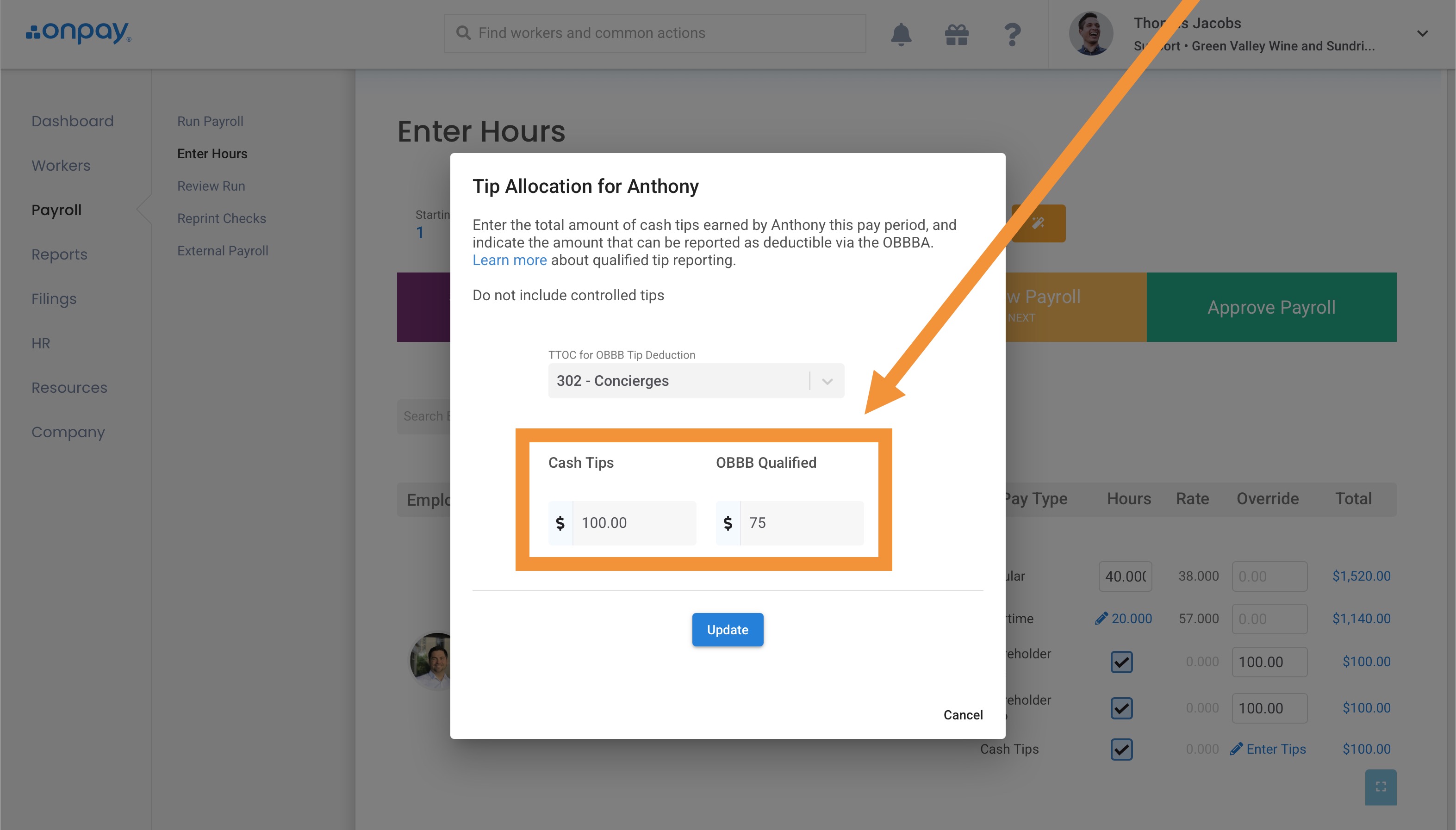This screenshot has height=830, width=1456.
Task: Click the pencil icon beside 20.000 overtime hours
Action: point(1101,619)
